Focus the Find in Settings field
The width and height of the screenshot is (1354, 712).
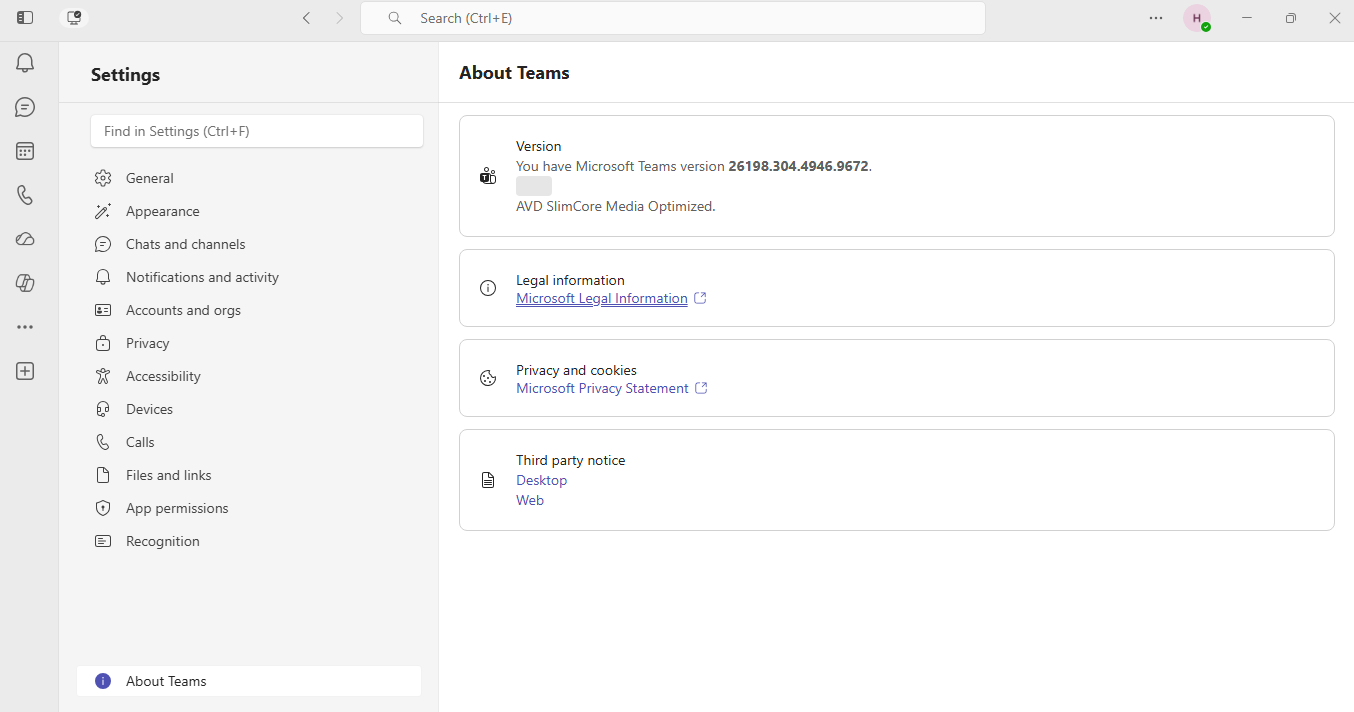coord(257,131)
